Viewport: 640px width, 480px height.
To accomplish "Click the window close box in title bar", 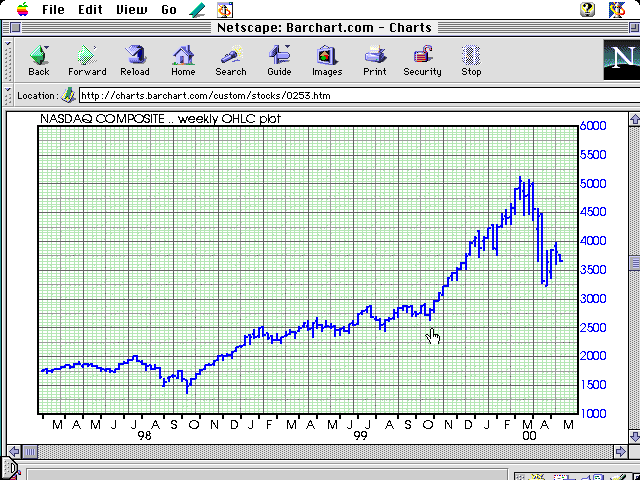I will pyautogui.click(x=15, y=28).
